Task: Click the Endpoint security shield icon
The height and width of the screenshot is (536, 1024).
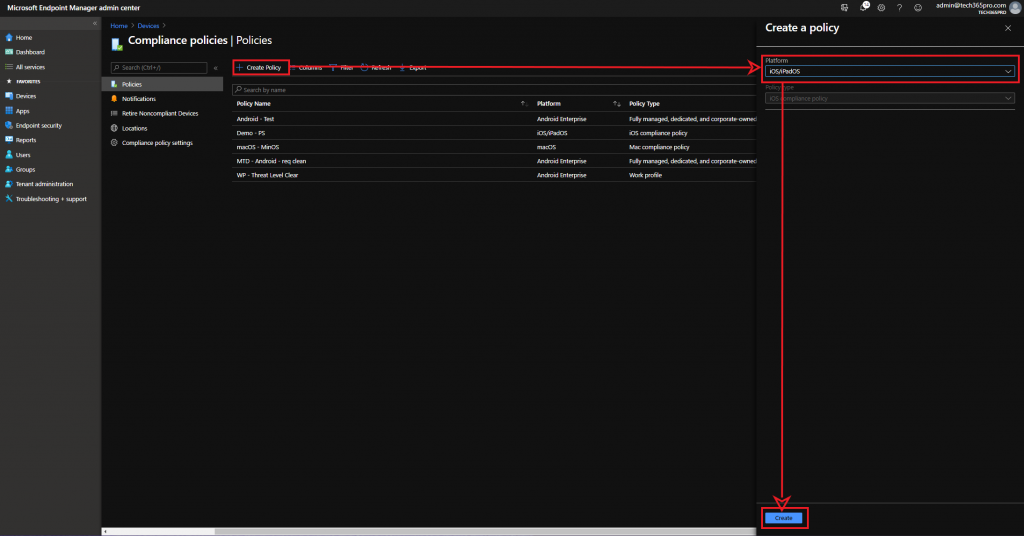Action: coord(9,125)
